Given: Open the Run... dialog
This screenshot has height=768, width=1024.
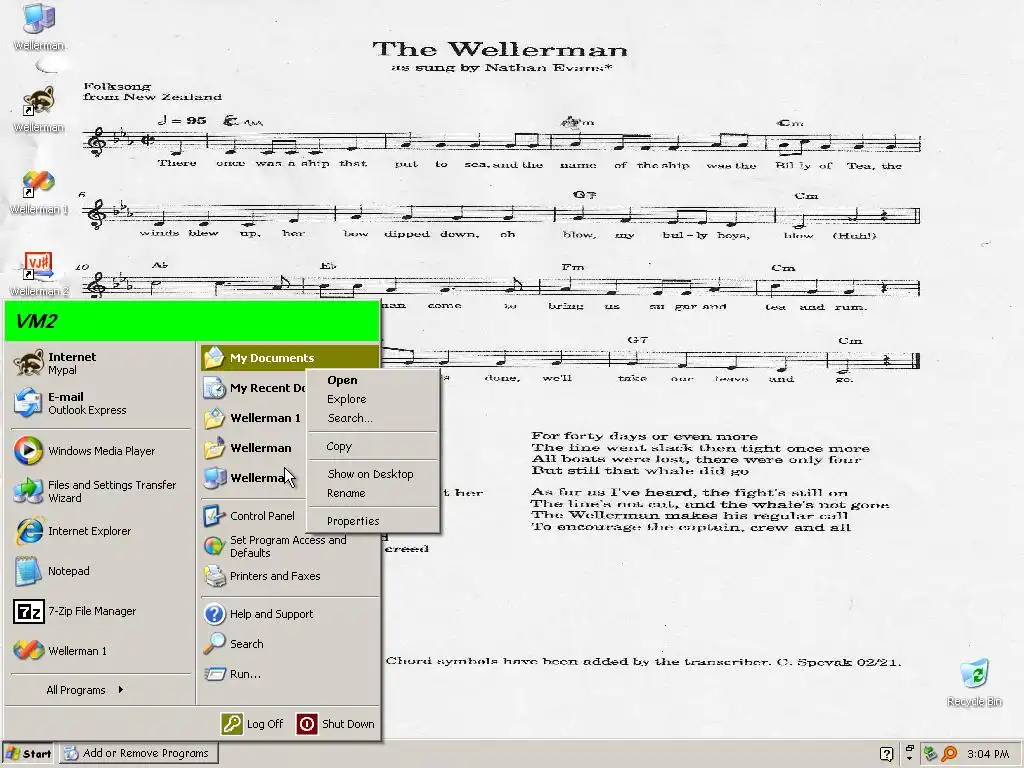Looking at the screenshot, I should pyautogui.click(x=289, y=674).
